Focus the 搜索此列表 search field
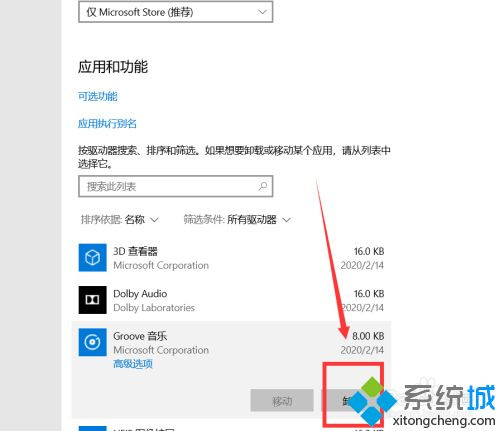The width and height of the screenshot is (500, 431). point(176,186)
